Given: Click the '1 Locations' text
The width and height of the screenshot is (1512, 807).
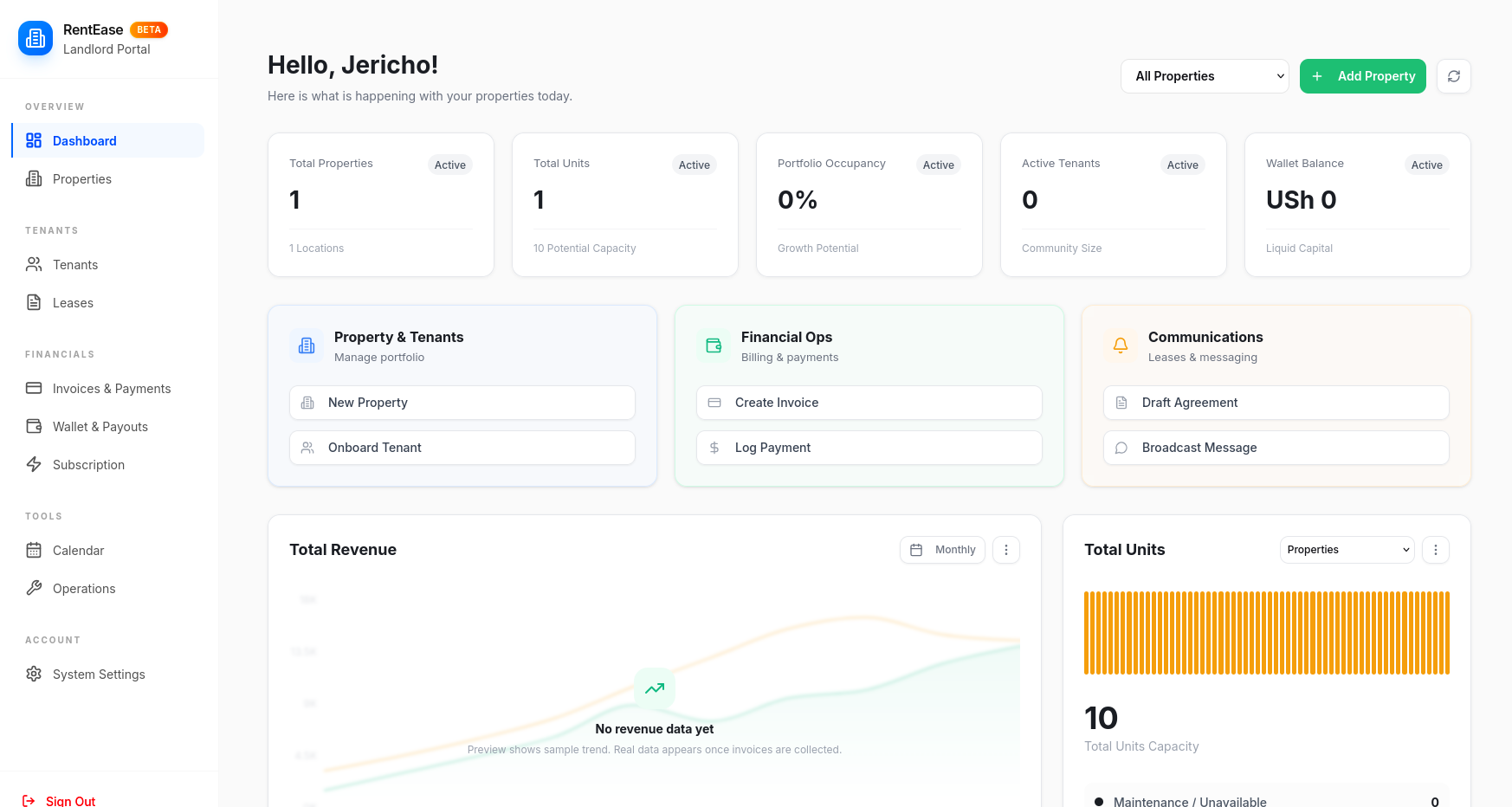Looking at the screenshot, I should tap(316, 249).
